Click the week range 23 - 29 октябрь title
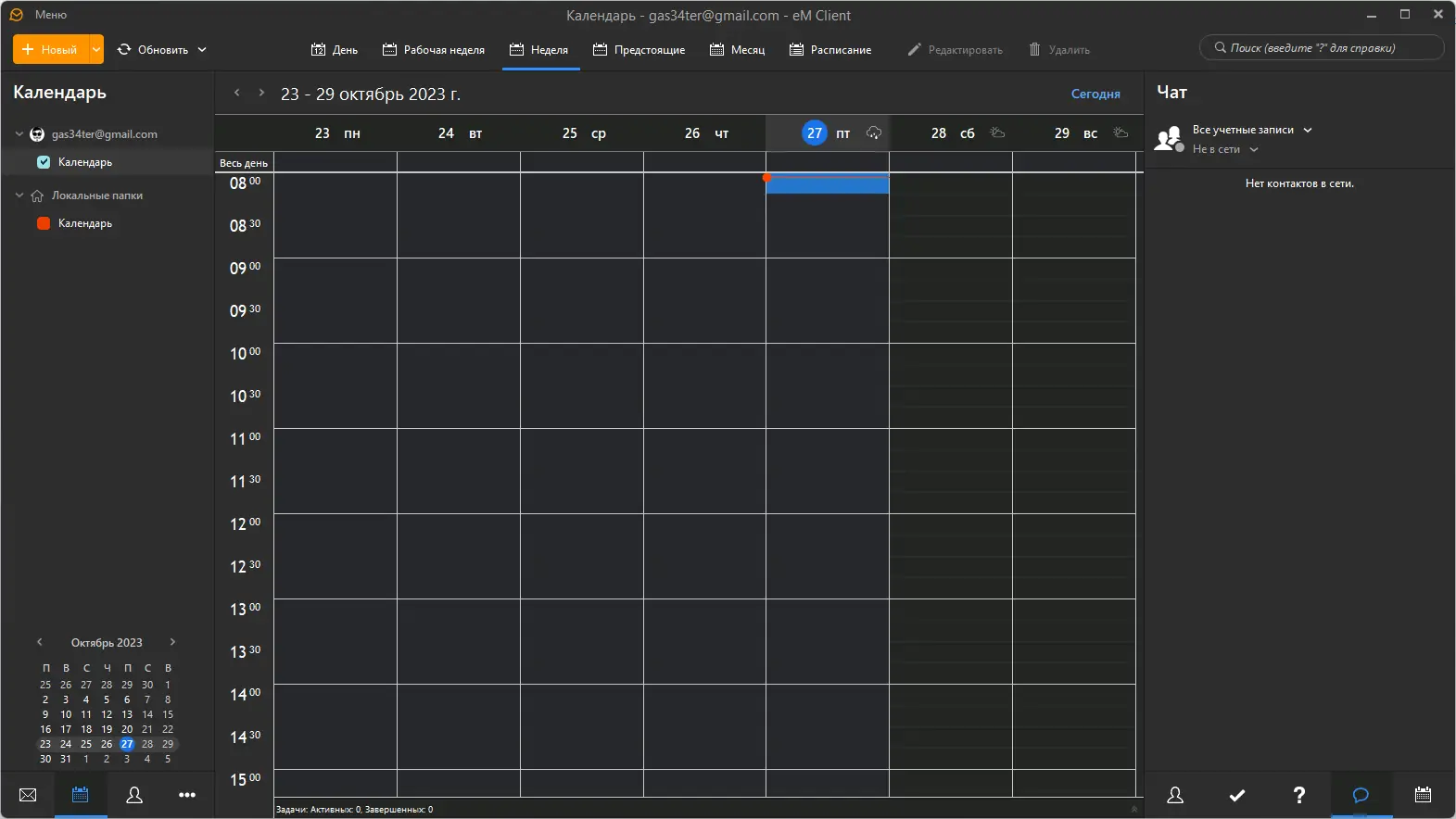The image size is (1456, 819). click(371, 94)
